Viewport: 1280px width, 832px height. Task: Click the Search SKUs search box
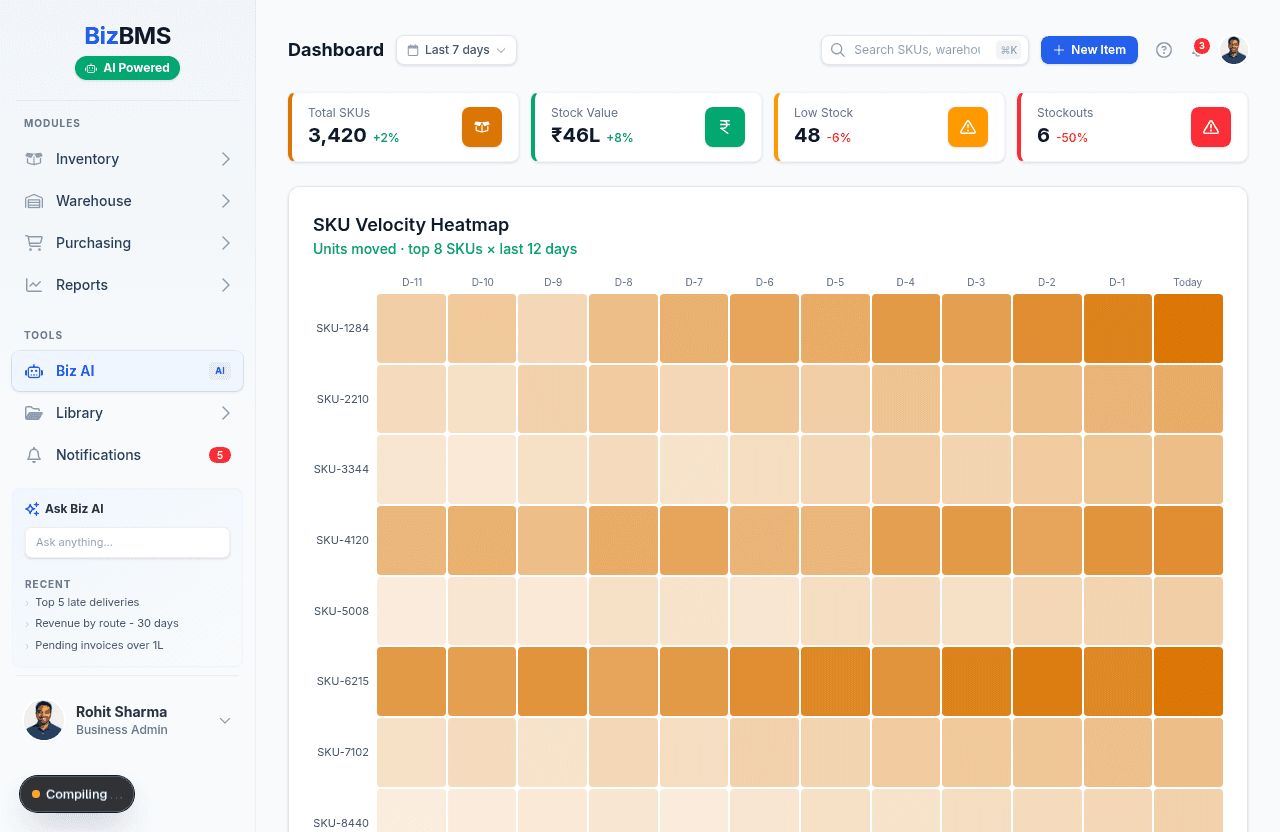(915, 50)
